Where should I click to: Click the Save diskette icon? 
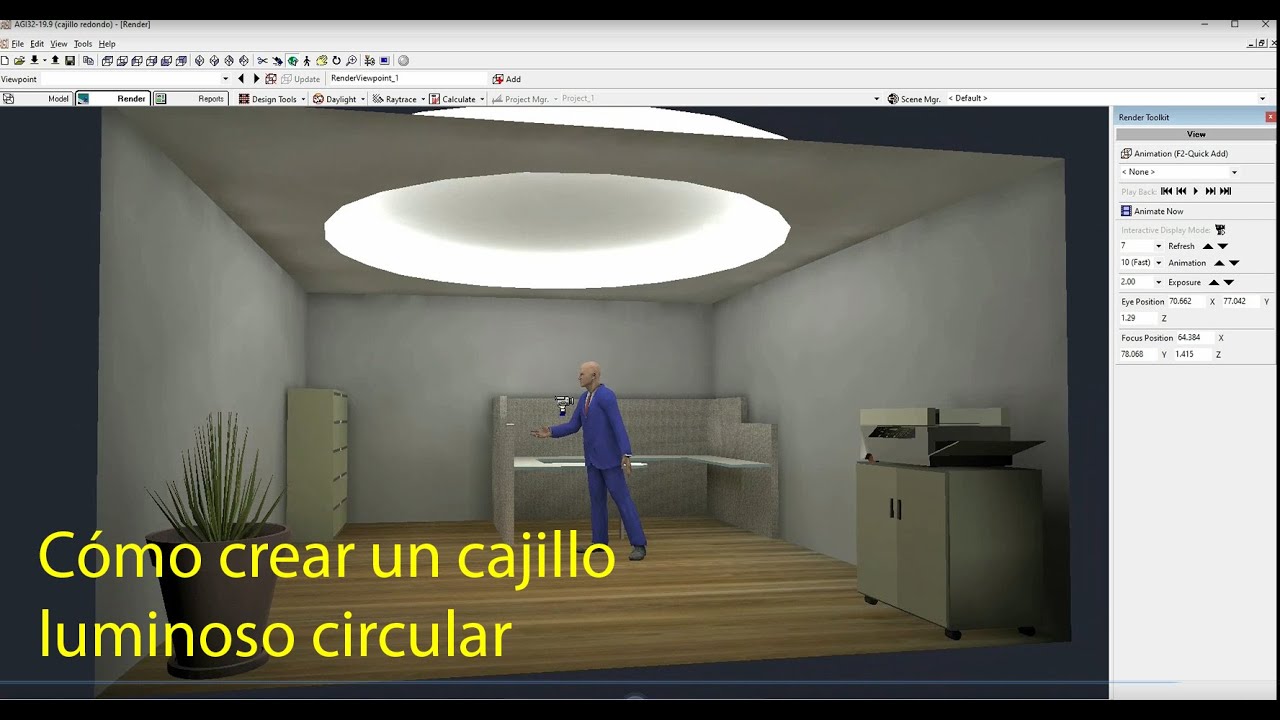70,61
